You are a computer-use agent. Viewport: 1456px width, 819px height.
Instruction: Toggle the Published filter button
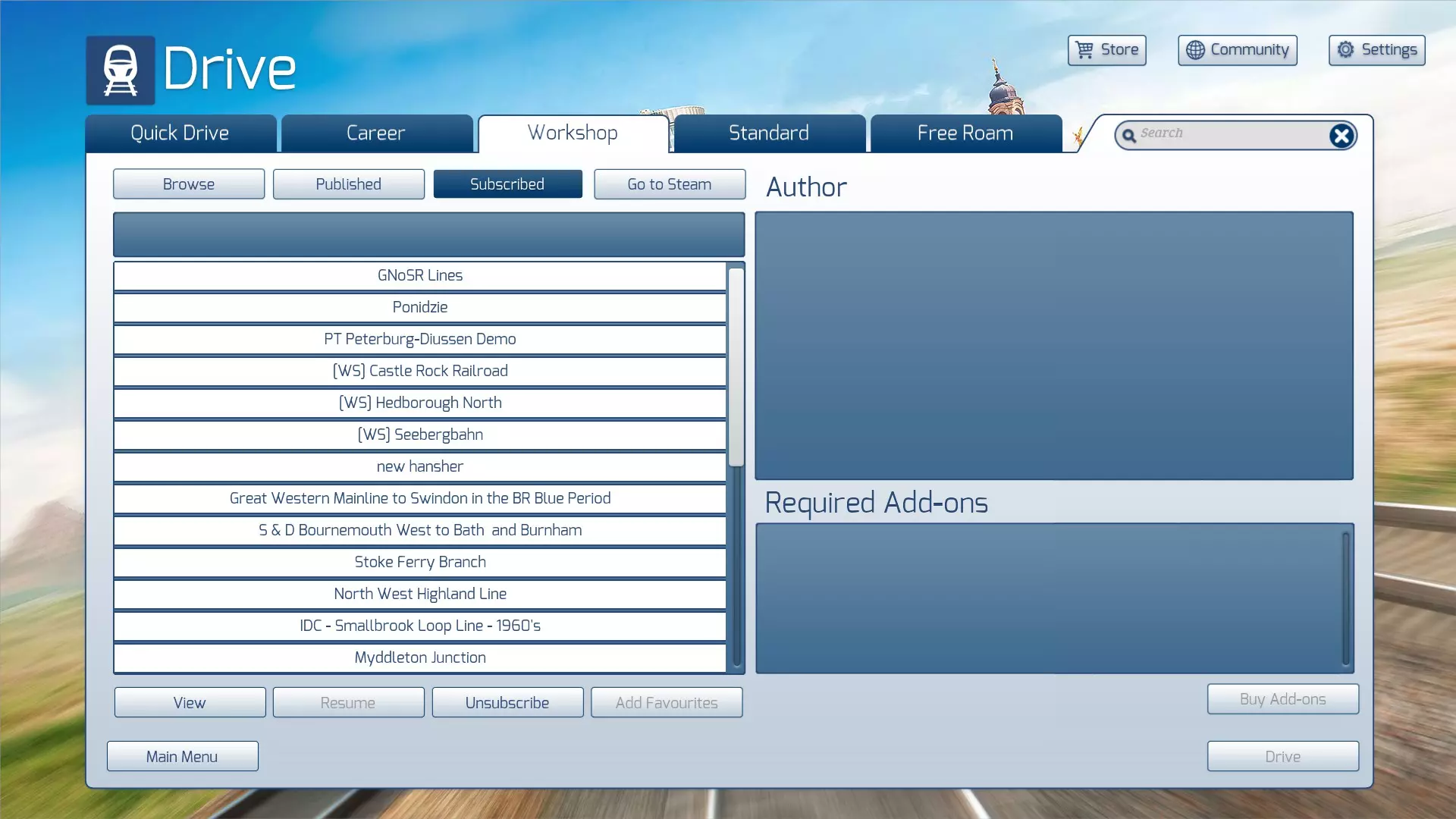348,184
